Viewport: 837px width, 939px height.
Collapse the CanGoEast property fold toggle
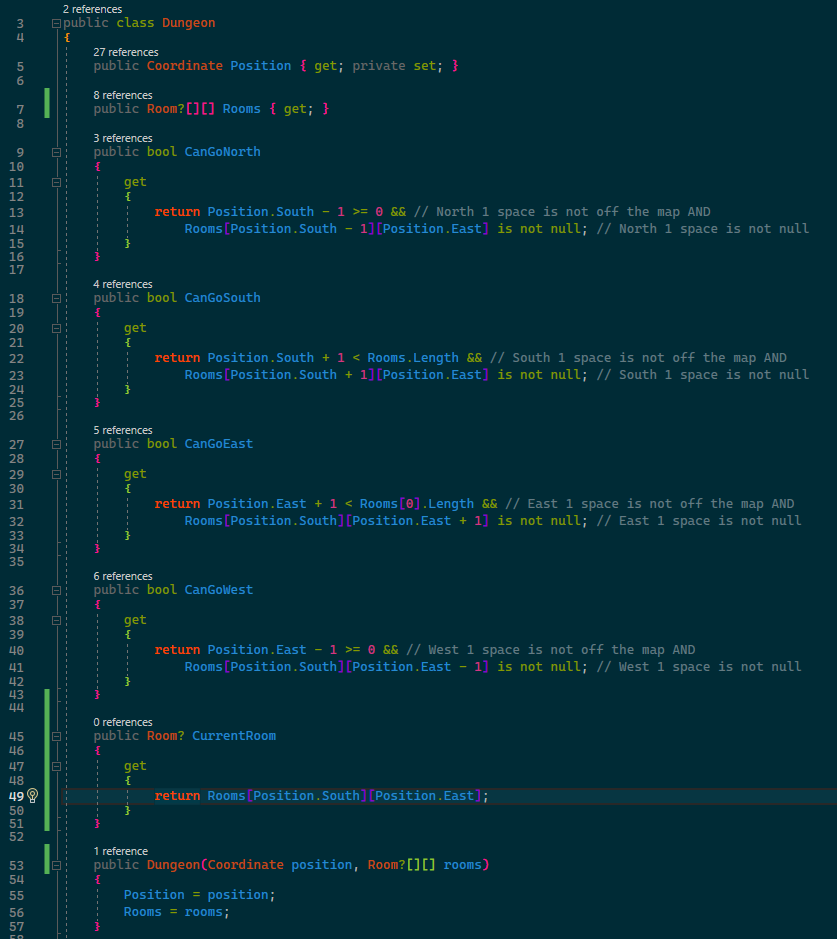(x=56, y=444)
